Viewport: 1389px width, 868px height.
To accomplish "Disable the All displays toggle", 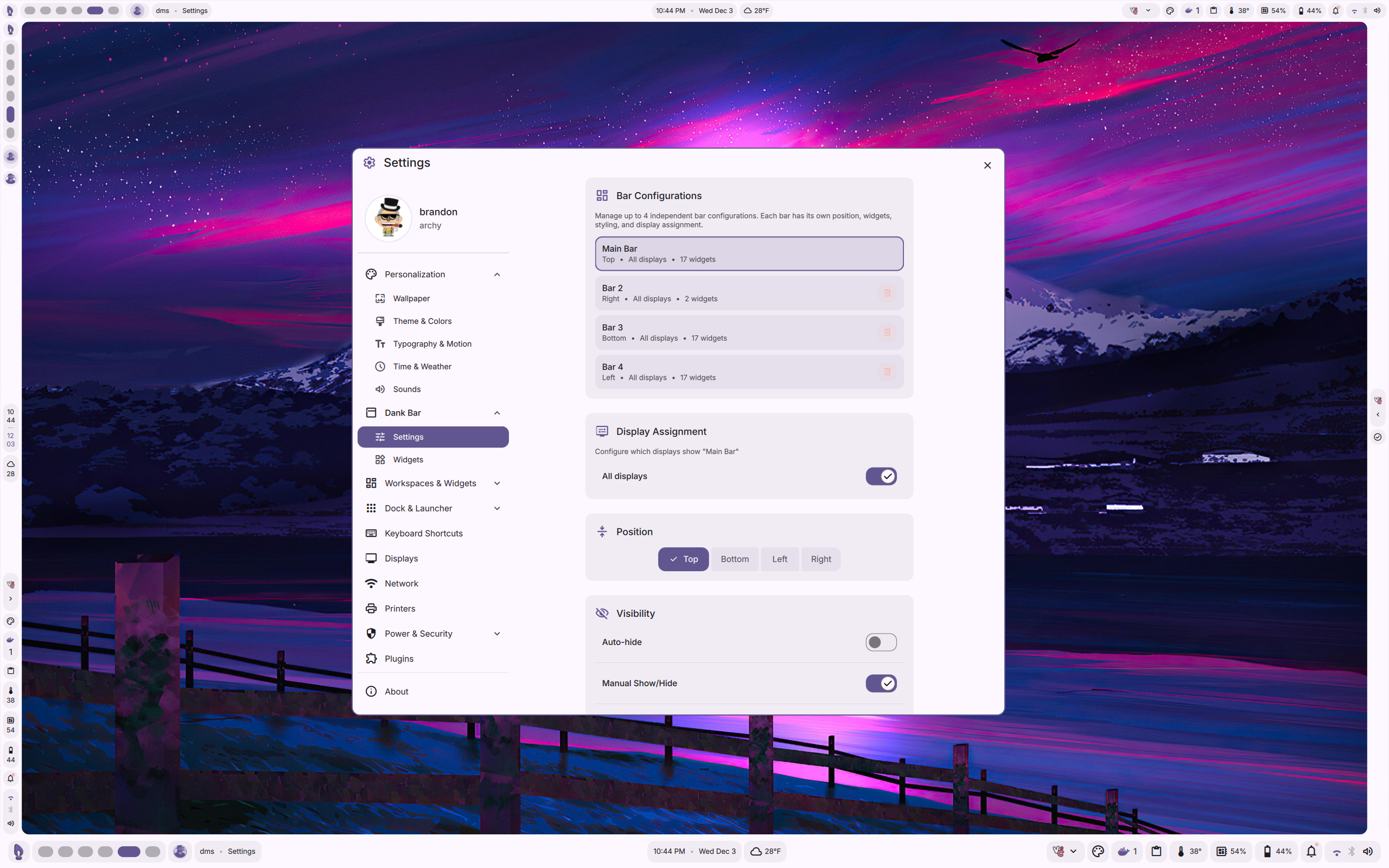I will [881, 476].
